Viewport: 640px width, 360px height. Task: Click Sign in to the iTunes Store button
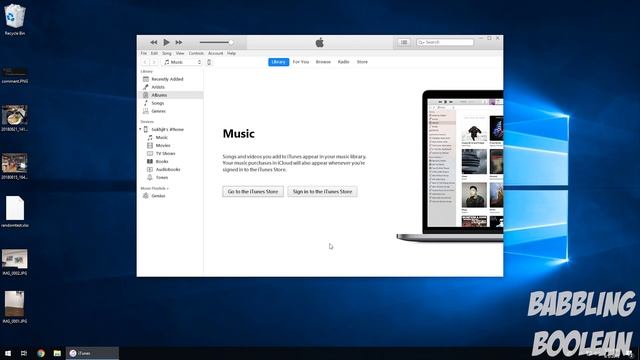pyautogui.click(x=322, y=191)
